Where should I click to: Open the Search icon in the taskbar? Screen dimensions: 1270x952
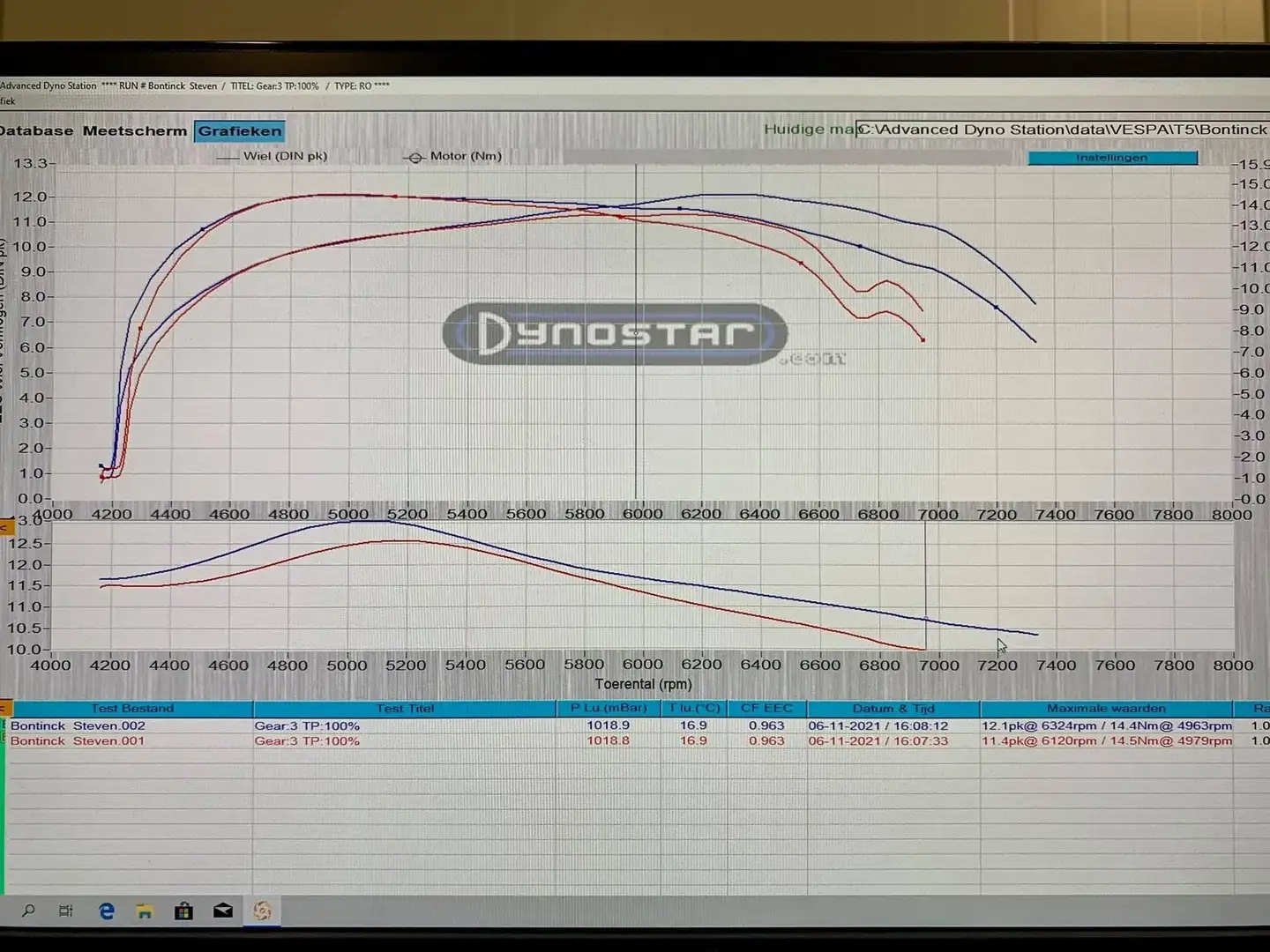pos(28,911)
